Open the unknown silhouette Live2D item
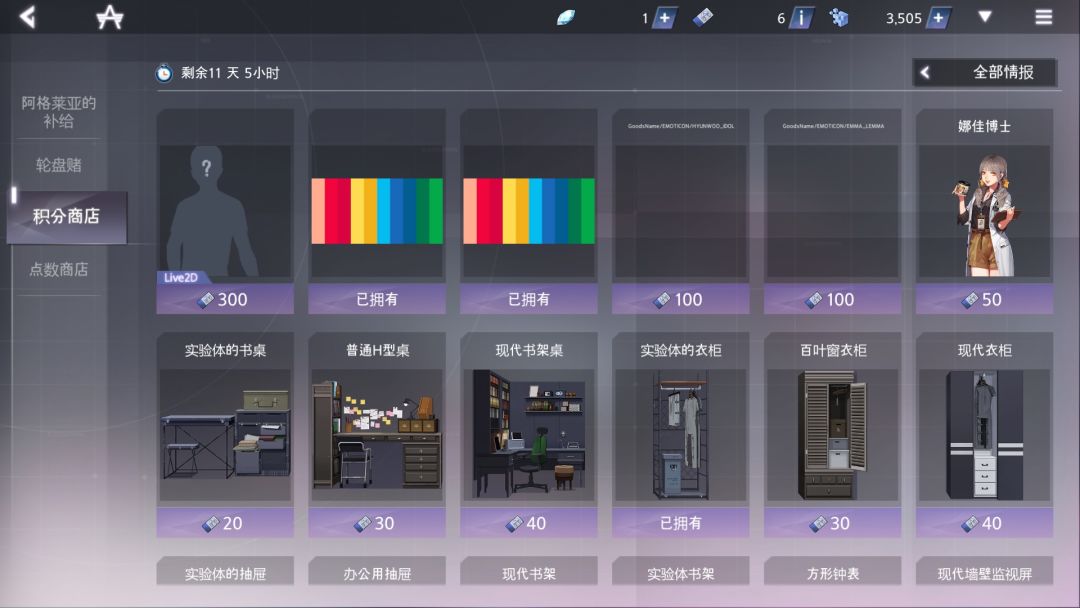This screenshot has width=1080, height=608. (225, 211)
